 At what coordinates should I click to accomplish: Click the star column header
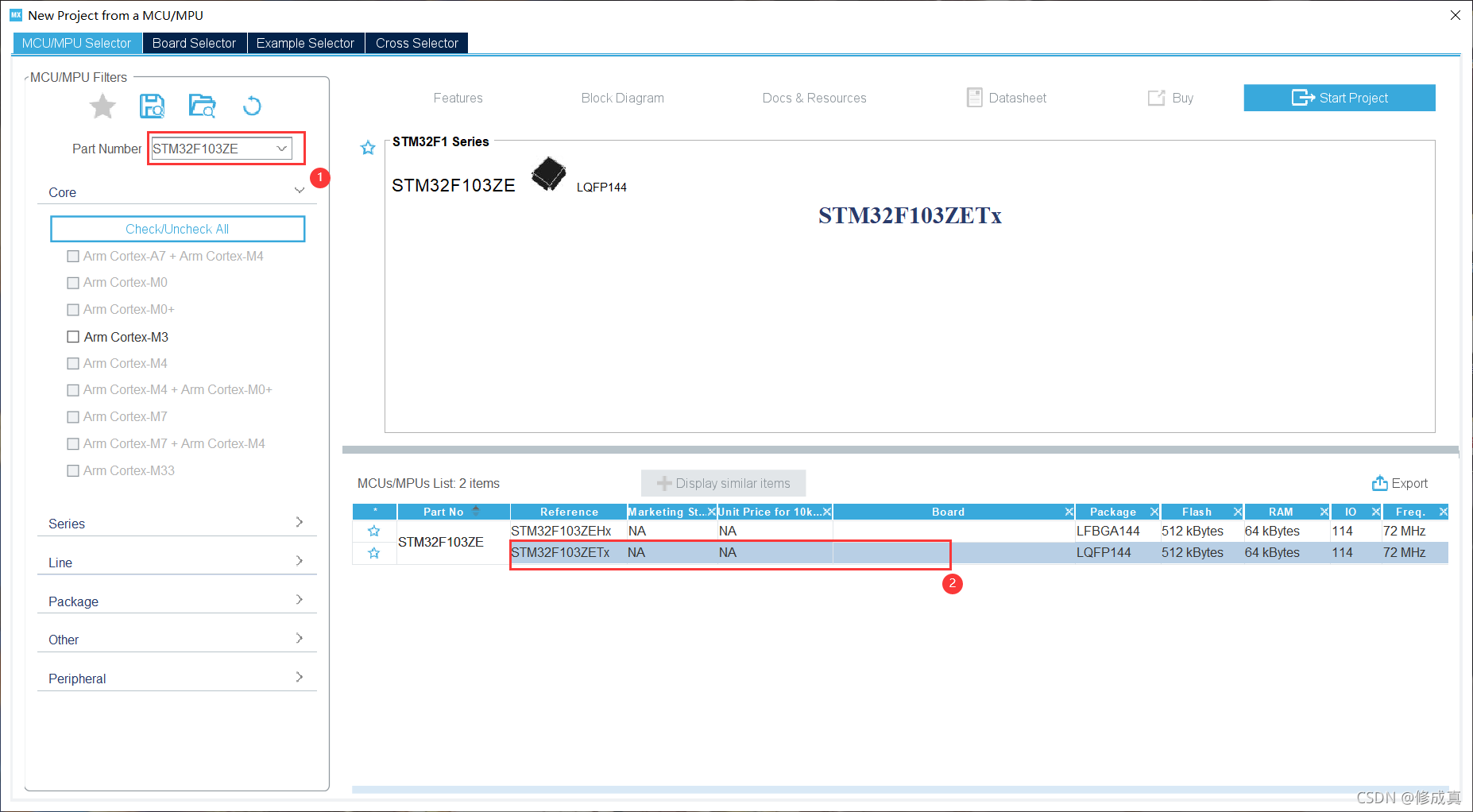click(374, 512)
